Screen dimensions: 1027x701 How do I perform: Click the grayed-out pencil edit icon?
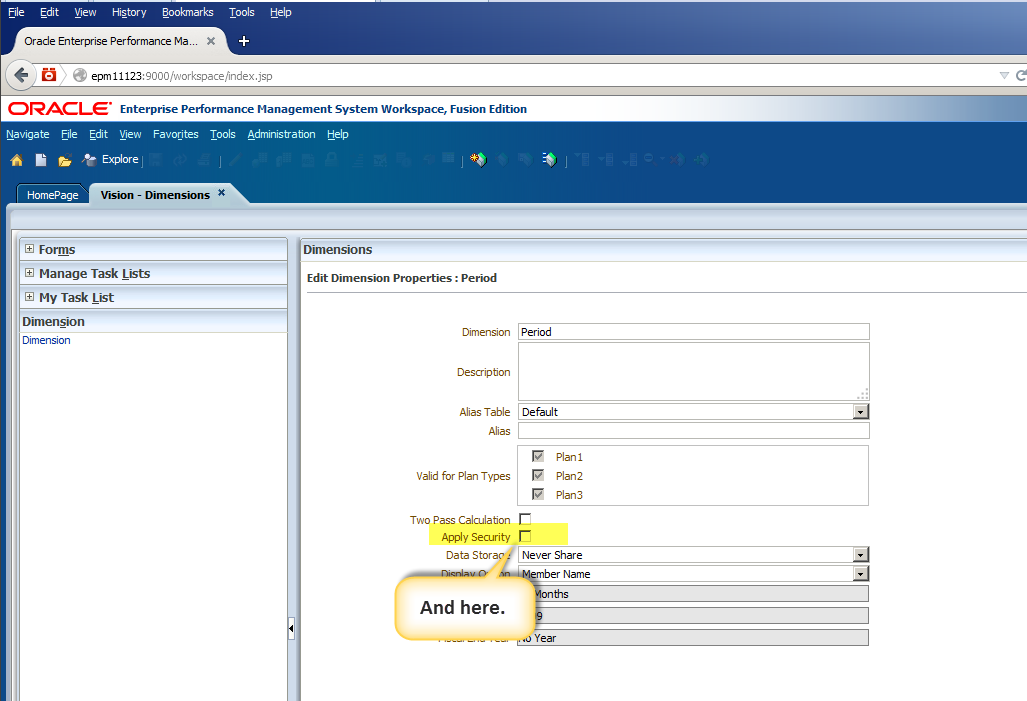(236, 159)
